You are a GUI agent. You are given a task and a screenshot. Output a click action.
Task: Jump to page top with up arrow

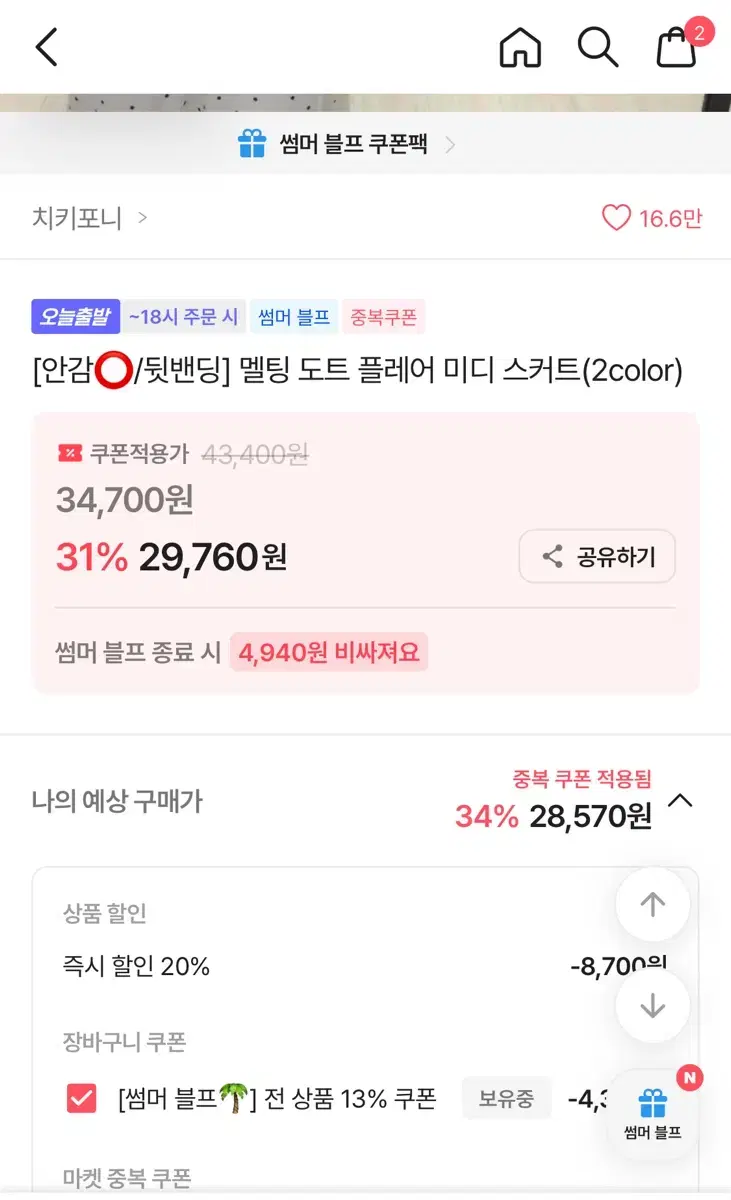tap(653, 905)
